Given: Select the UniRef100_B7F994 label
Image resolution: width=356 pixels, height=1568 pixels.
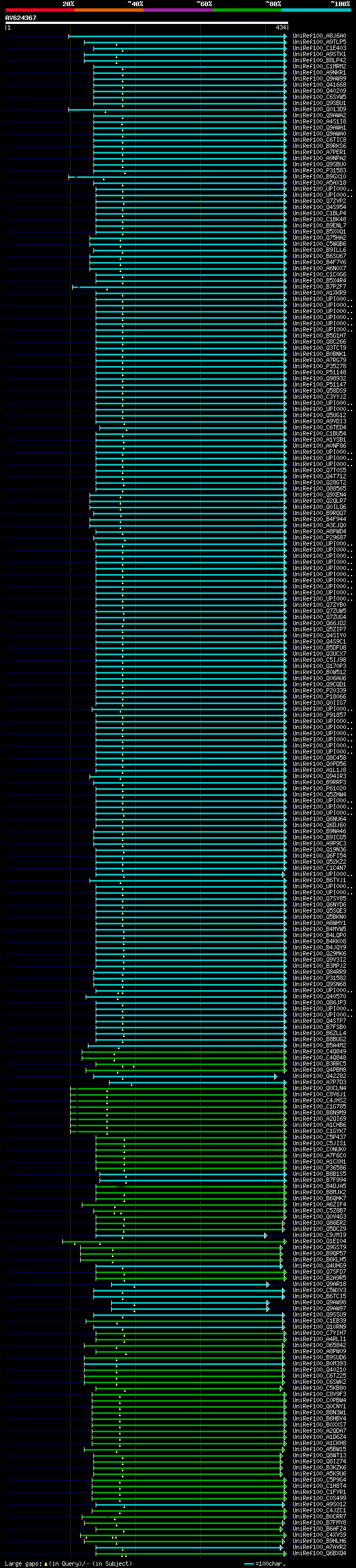Looking at the screenshot, I should [x=319, y=1180].
